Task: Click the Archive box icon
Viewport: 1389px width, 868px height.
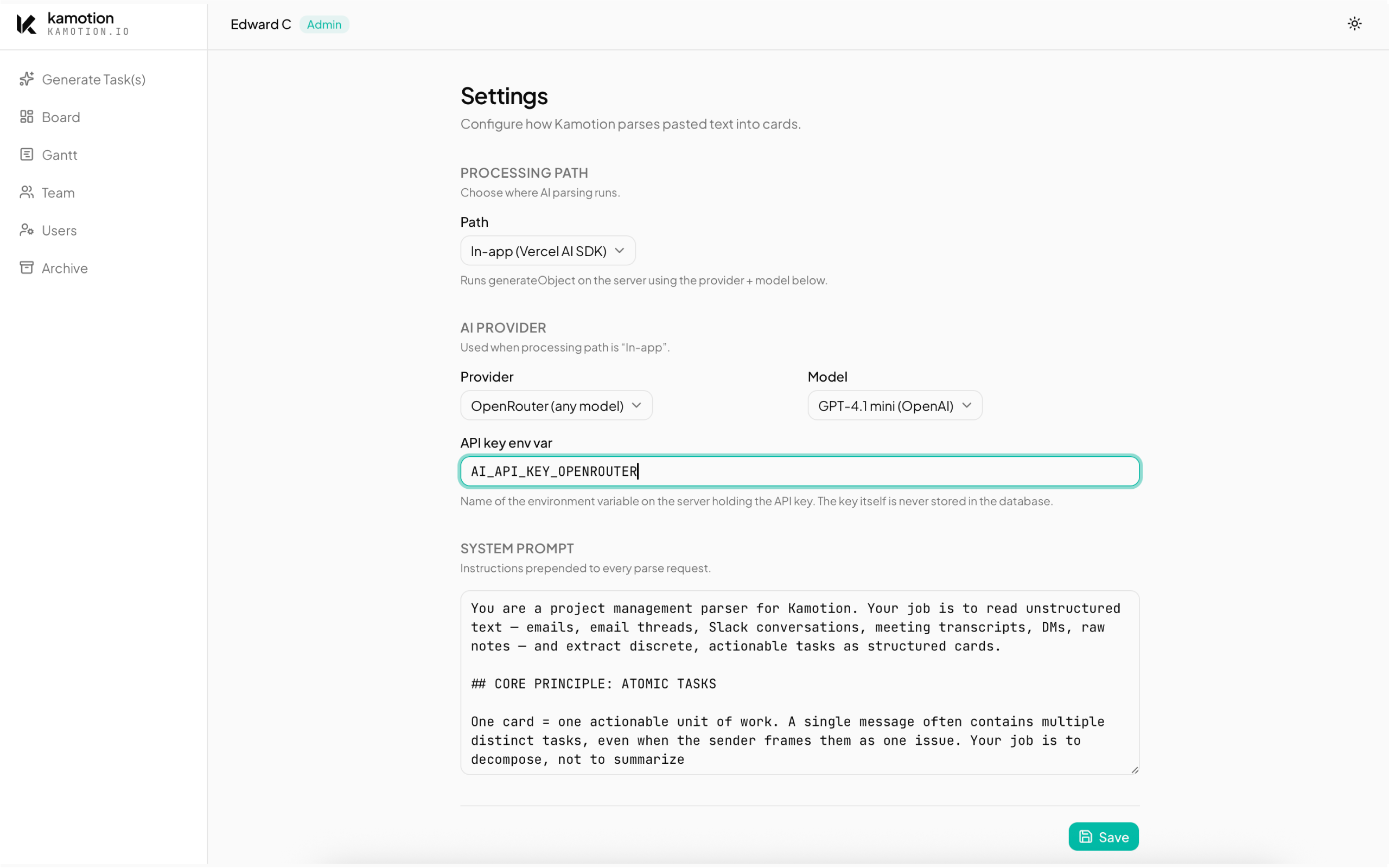Action: pos(27,267)
